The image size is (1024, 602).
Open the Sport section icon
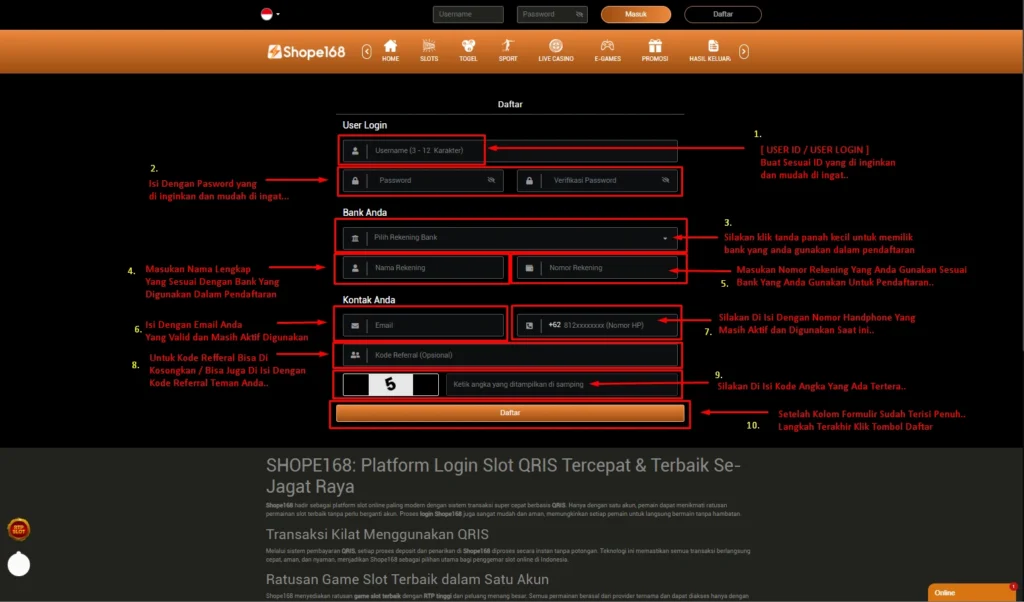pos(508,46)
